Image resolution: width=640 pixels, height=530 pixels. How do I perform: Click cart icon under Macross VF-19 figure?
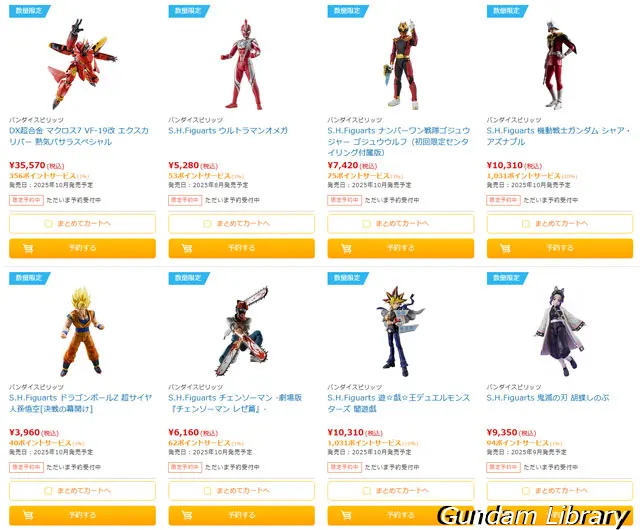[x=28, y=248]
